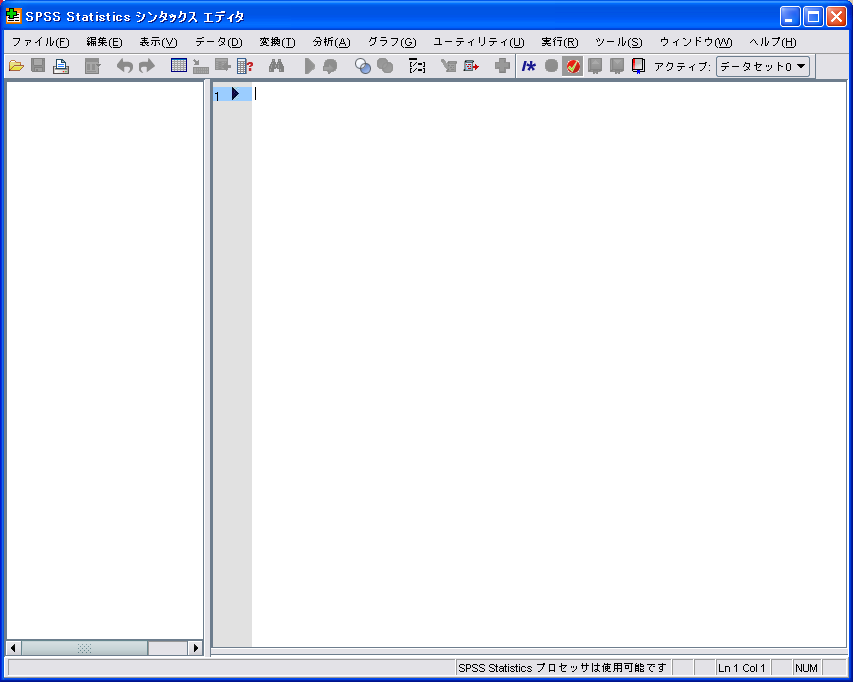The height and width of the screenshot is (682, 853).
Task: Open the 実行(R) menu
Action: click(x=559, y=42)
